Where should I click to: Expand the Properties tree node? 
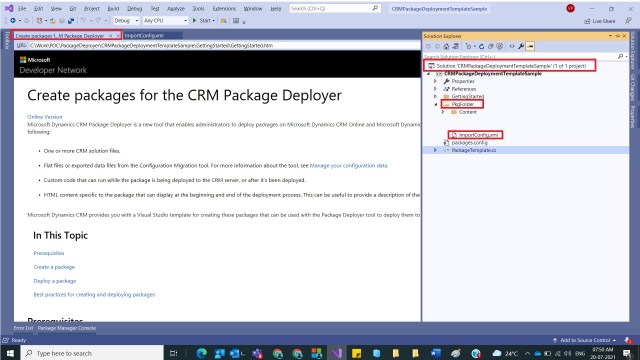[435, 81]
